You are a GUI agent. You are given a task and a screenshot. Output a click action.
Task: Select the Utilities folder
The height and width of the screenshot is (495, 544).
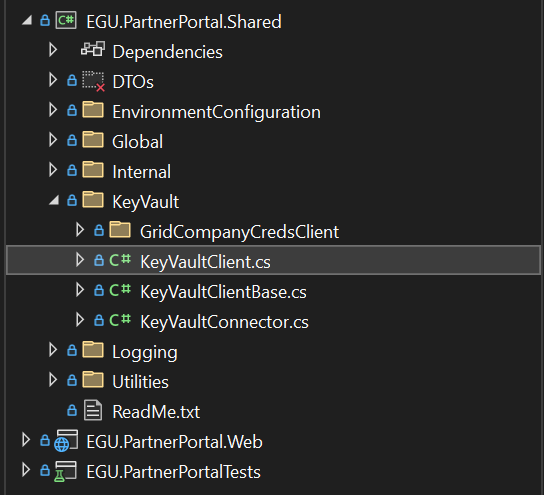tap(141, 382)
